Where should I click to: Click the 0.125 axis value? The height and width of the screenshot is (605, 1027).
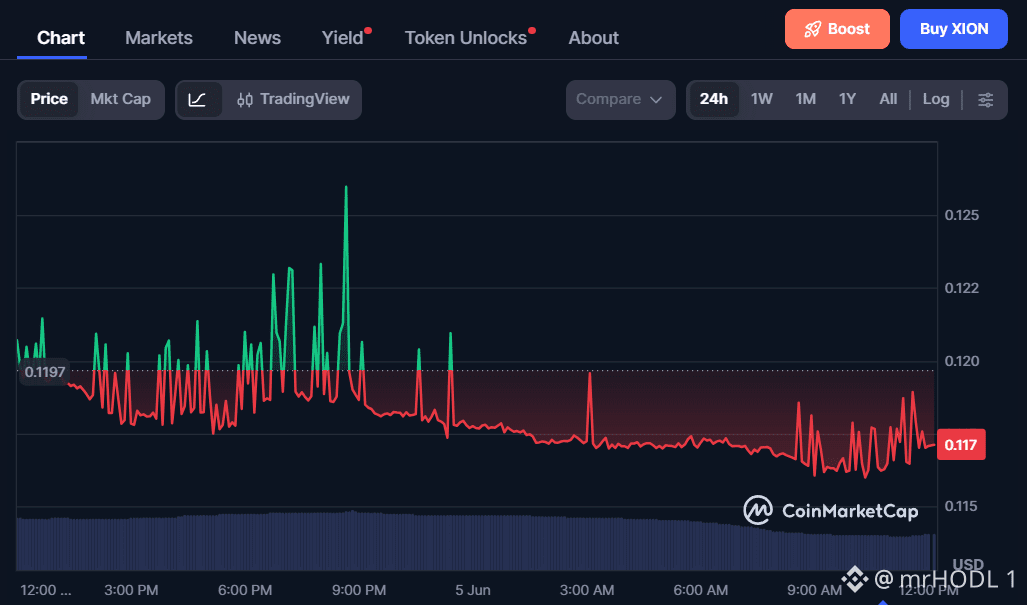962,215
